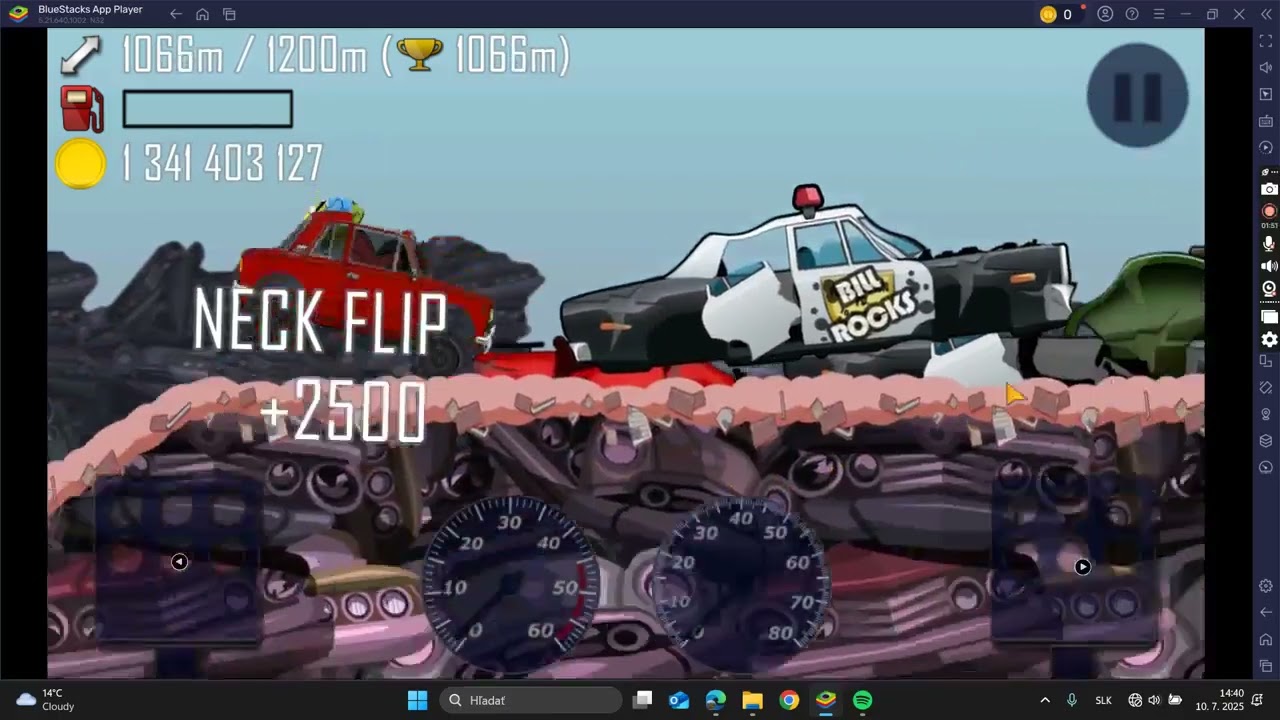The width and height of the screenshot is (1280, 720).
Task: Click the red fuel can icon
Action: coord(82,109)
